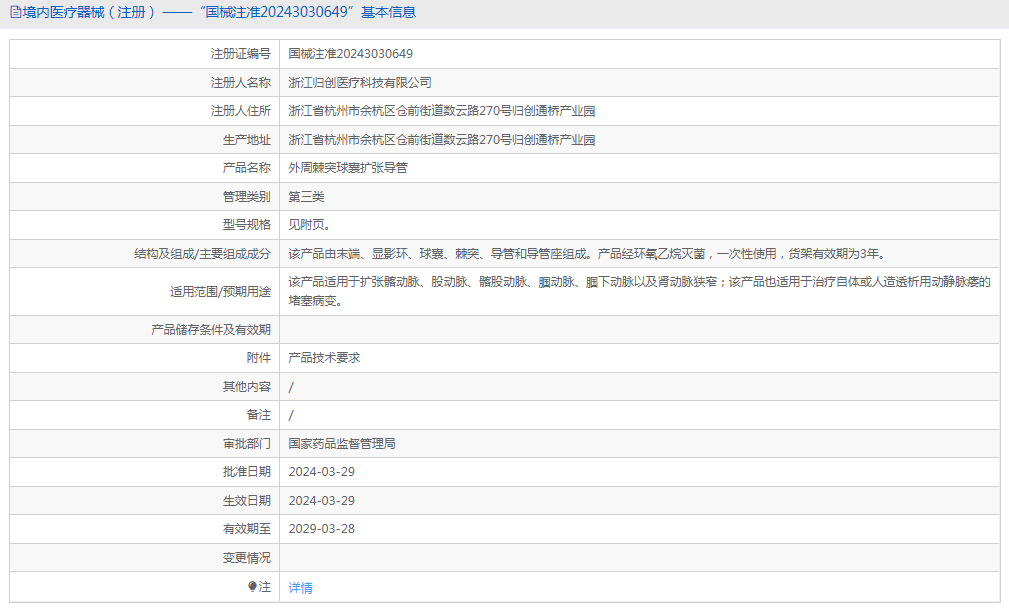Click the 产品储存条件及有效期 label

coord(210,330)
